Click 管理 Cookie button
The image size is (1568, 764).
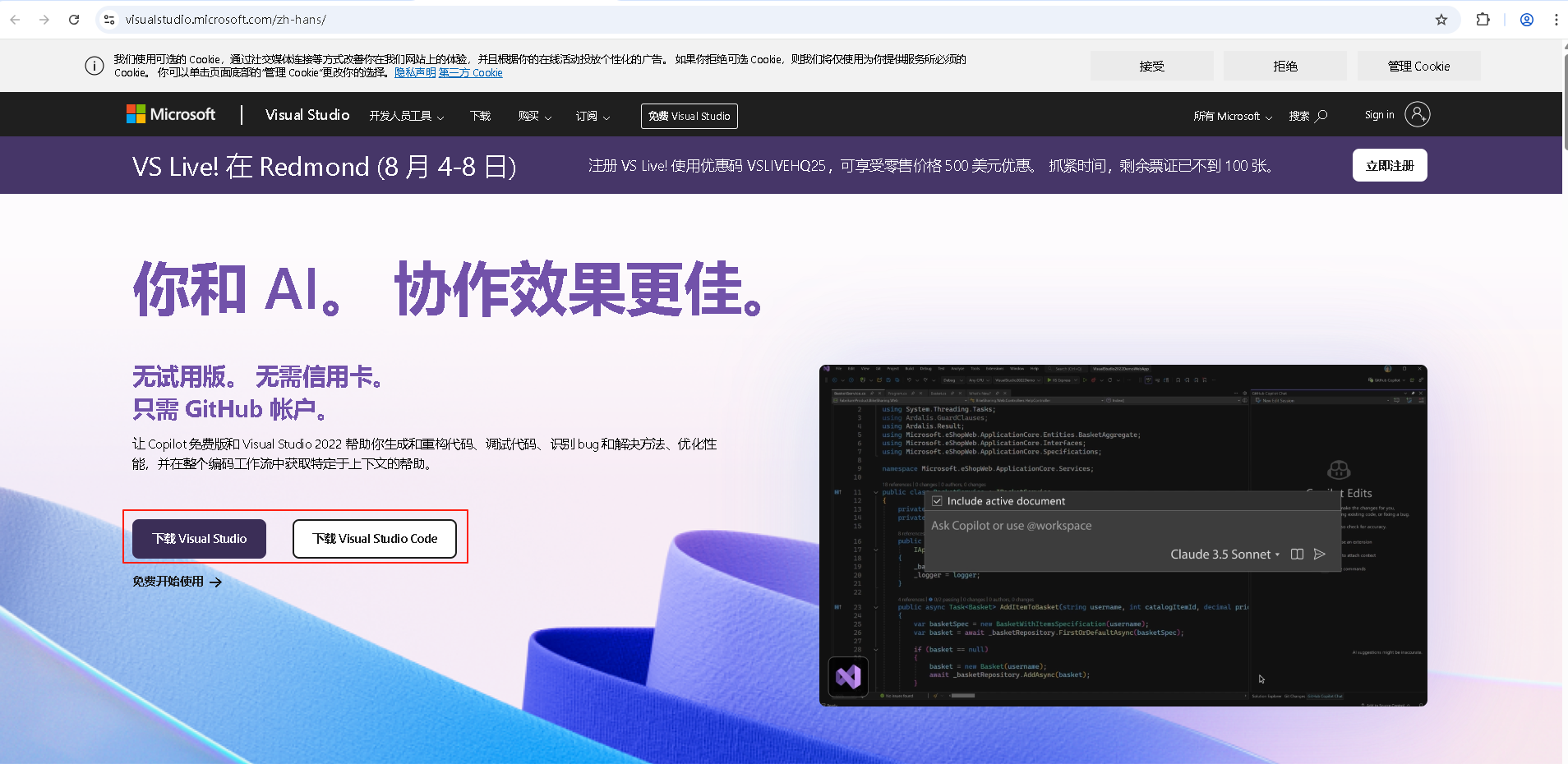(x=1419, y=66)
